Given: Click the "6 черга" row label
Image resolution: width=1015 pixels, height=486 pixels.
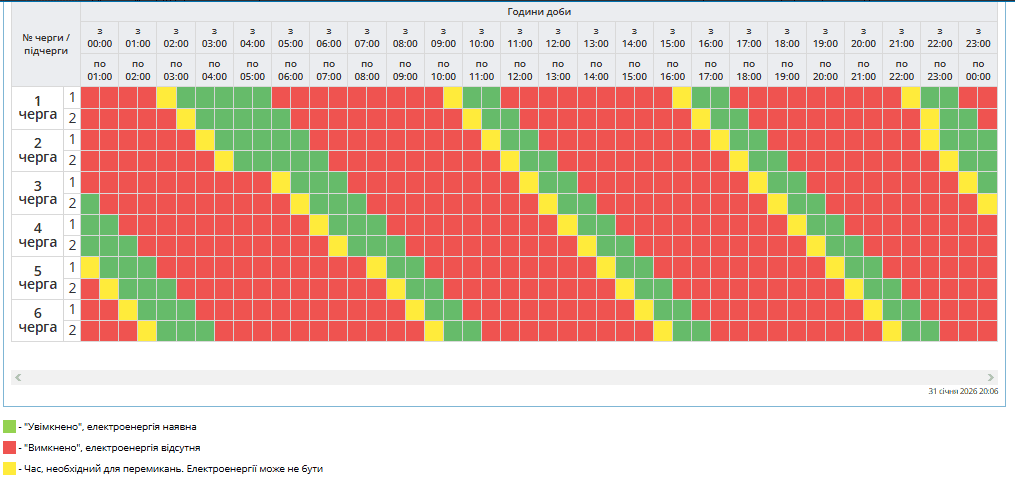Looking at the screenshot, I should [38, 320].
